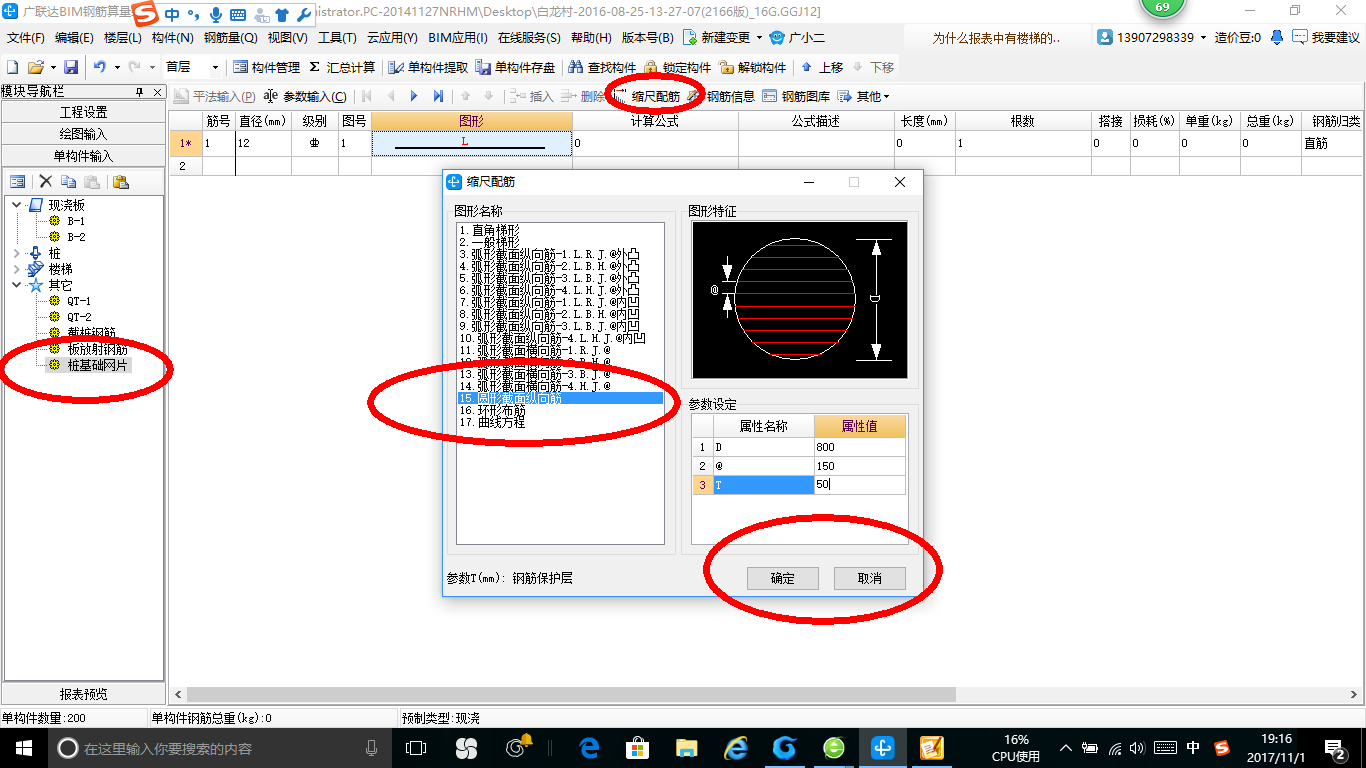
Task: Expand the 其他 dropdown
Action: click(x=864, y=96)
